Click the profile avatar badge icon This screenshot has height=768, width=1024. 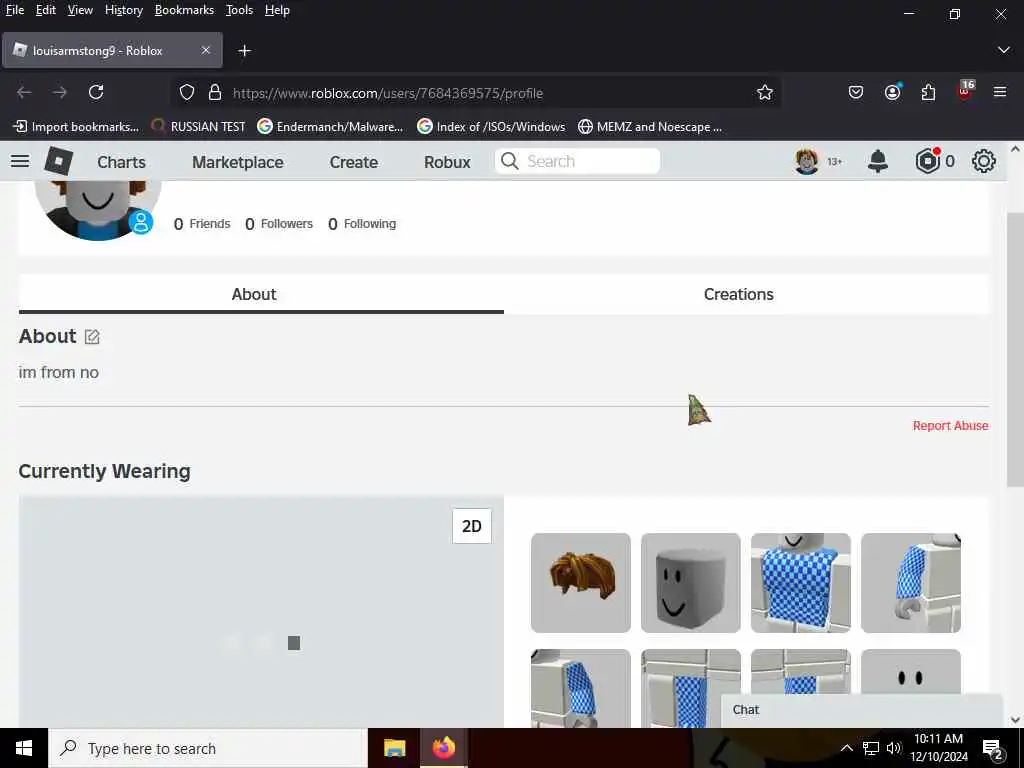pos(140,222)
